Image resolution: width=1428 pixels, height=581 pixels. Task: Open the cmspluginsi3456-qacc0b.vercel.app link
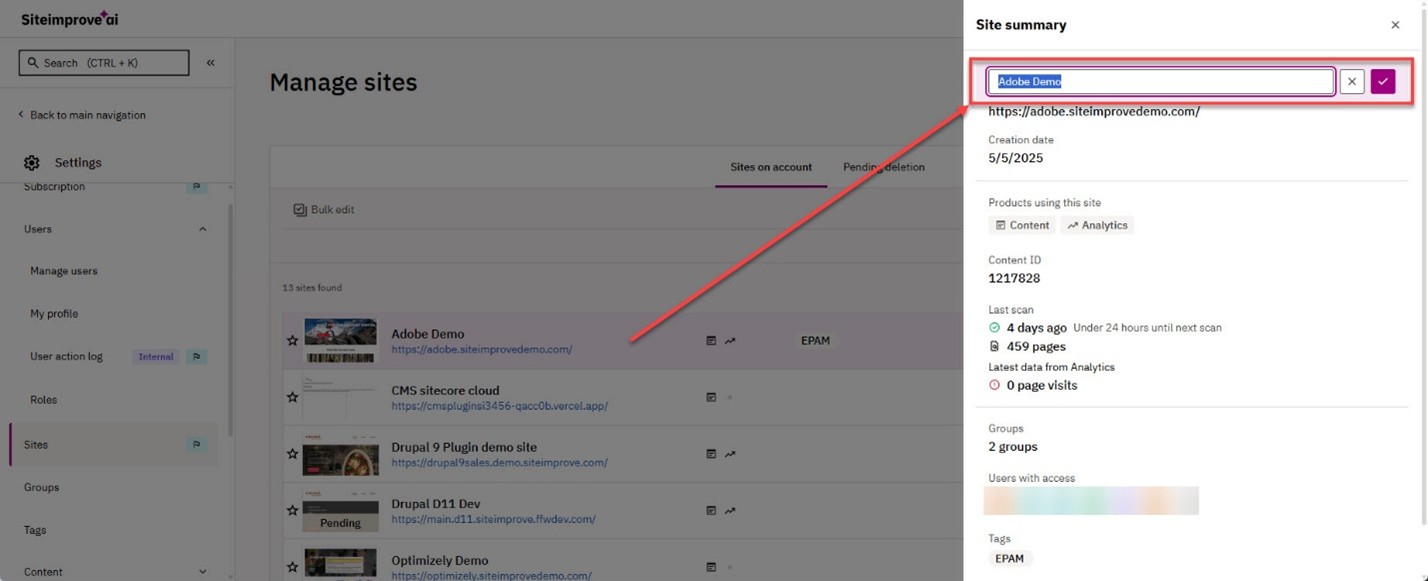click(499, 407)
